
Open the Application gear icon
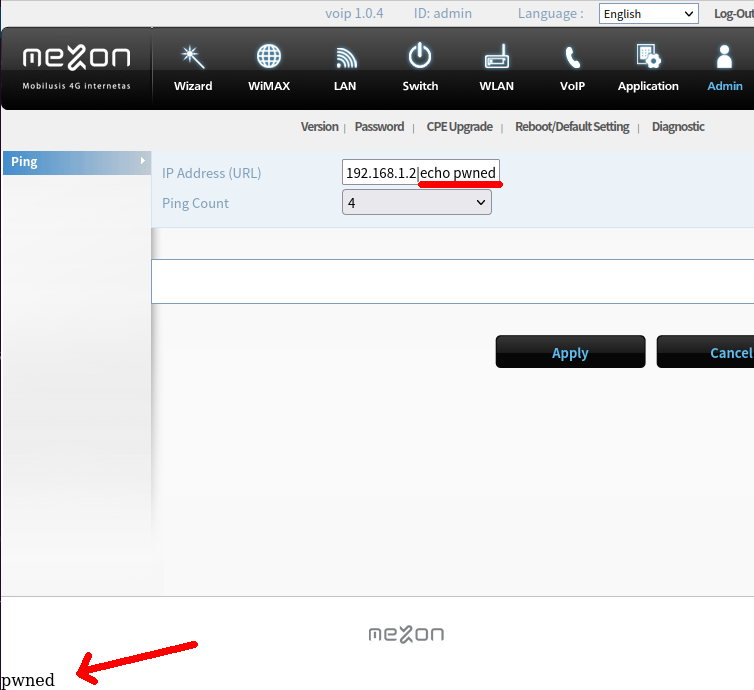648,56
